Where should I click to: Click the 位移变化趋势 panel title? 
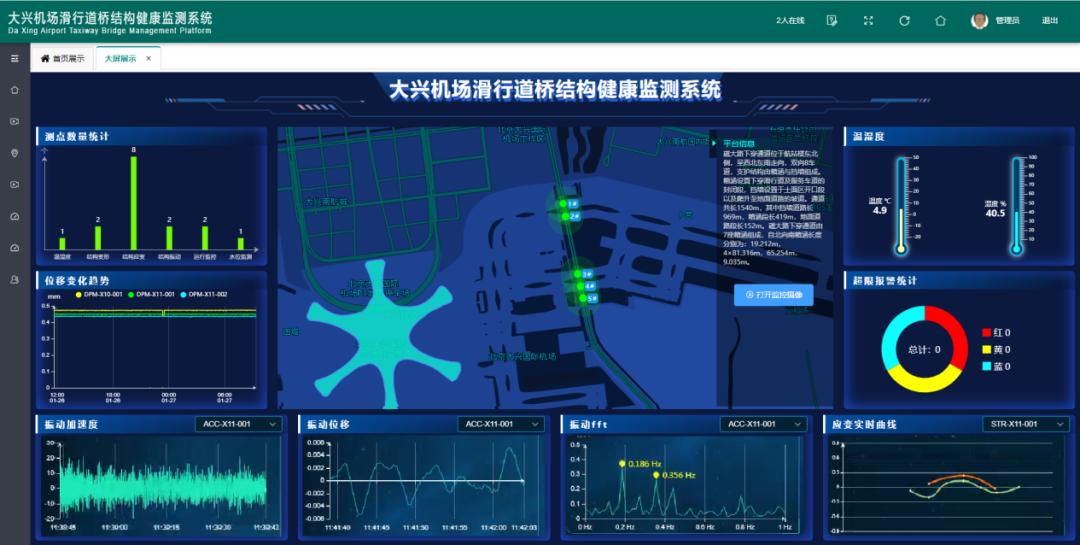pos(77,280)
